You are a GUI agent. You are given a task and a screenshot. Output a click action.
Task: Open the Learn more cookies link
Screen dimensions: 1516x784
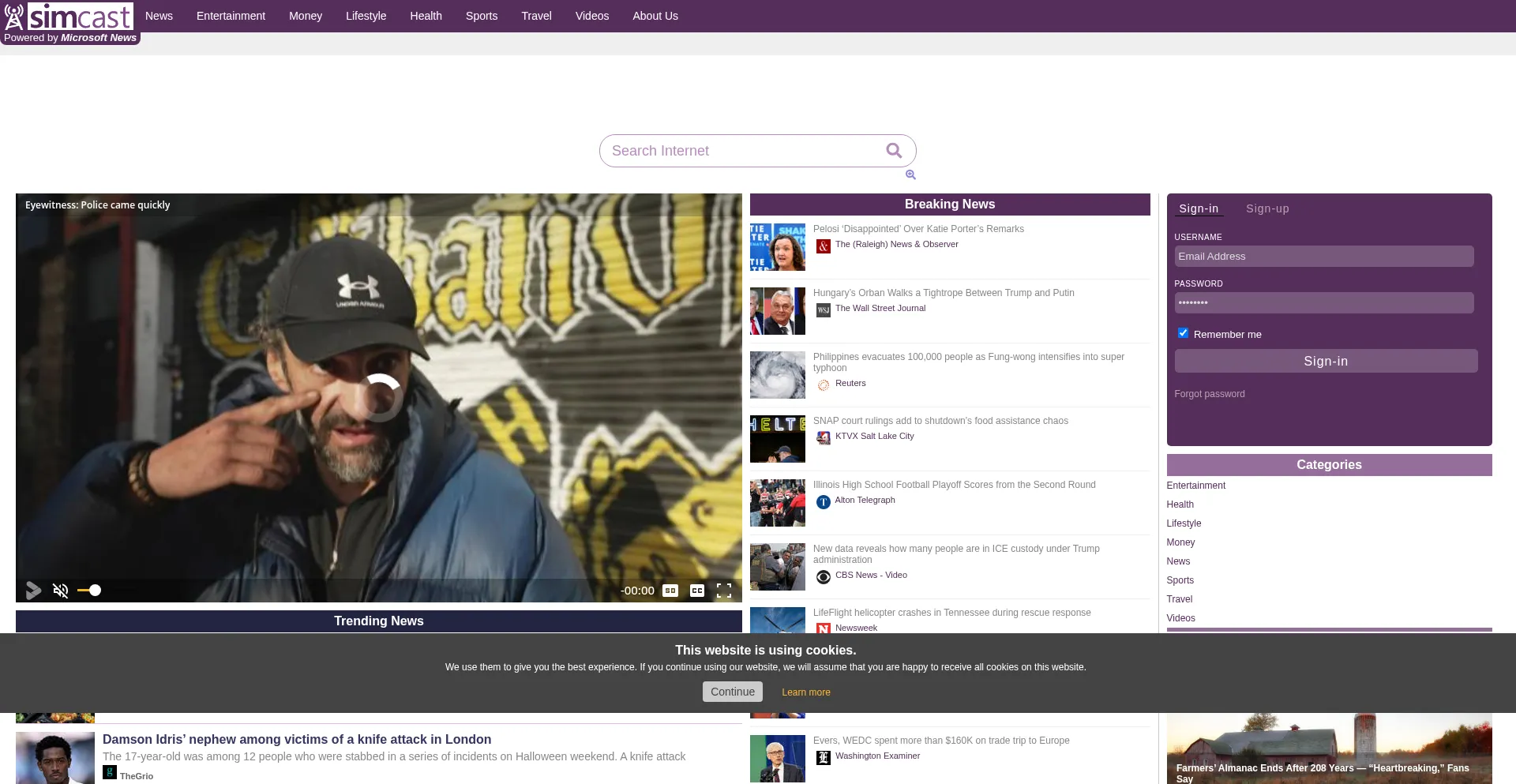805,692
